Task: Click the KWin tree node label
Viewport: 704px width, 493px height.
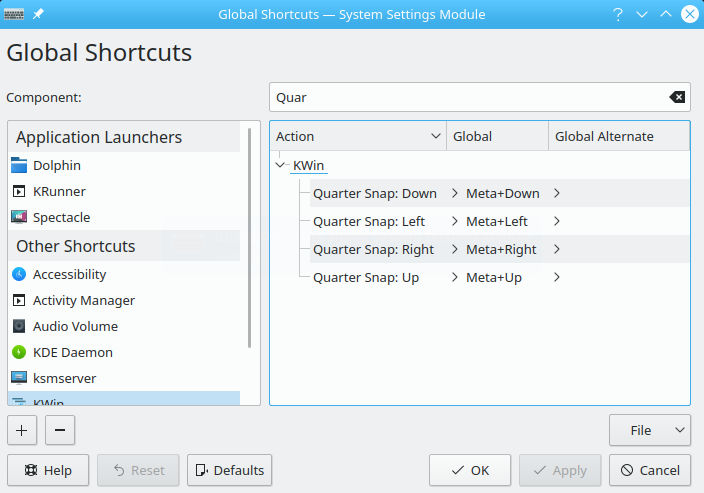Action: (x=308, y=165)
